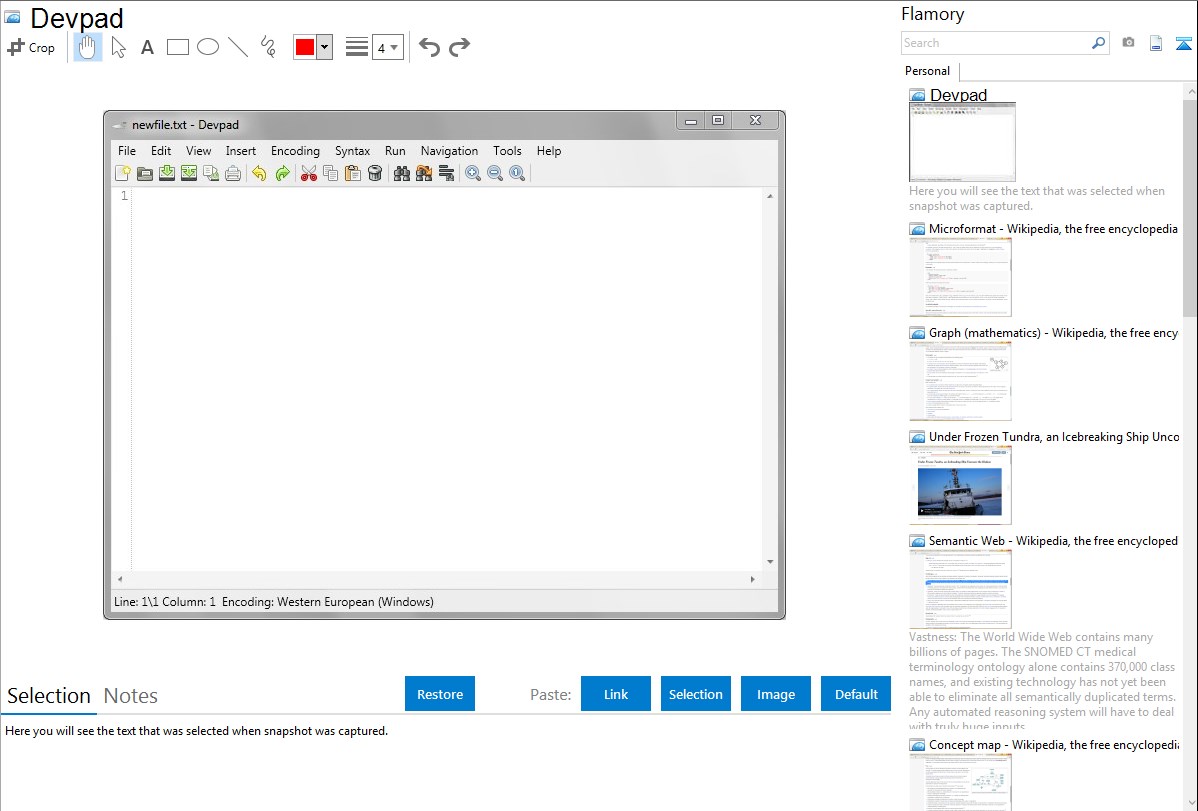
Task: Choose the straight line tool
Action: pyautogui.click(x=238, y=47)
